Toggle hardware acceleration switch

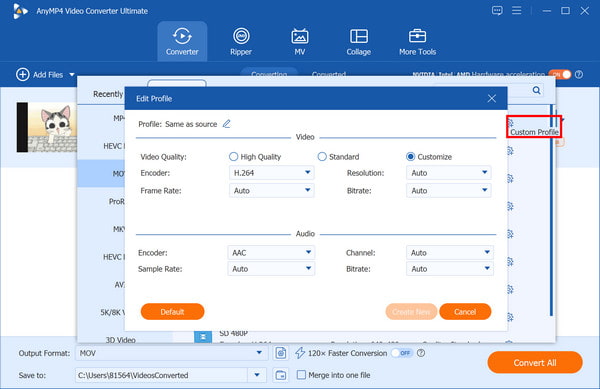point(560,74)
